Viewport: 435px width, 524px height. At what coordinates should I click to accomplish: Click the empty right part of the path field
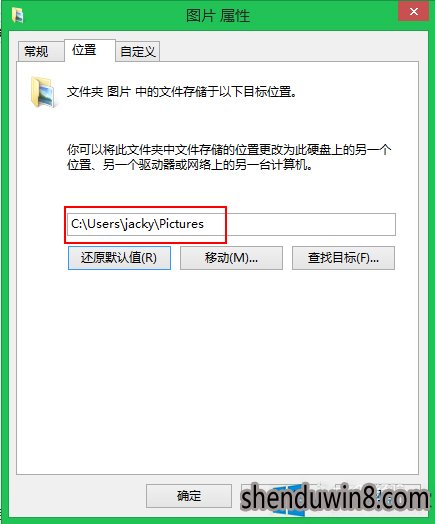[x=311, y=224]
